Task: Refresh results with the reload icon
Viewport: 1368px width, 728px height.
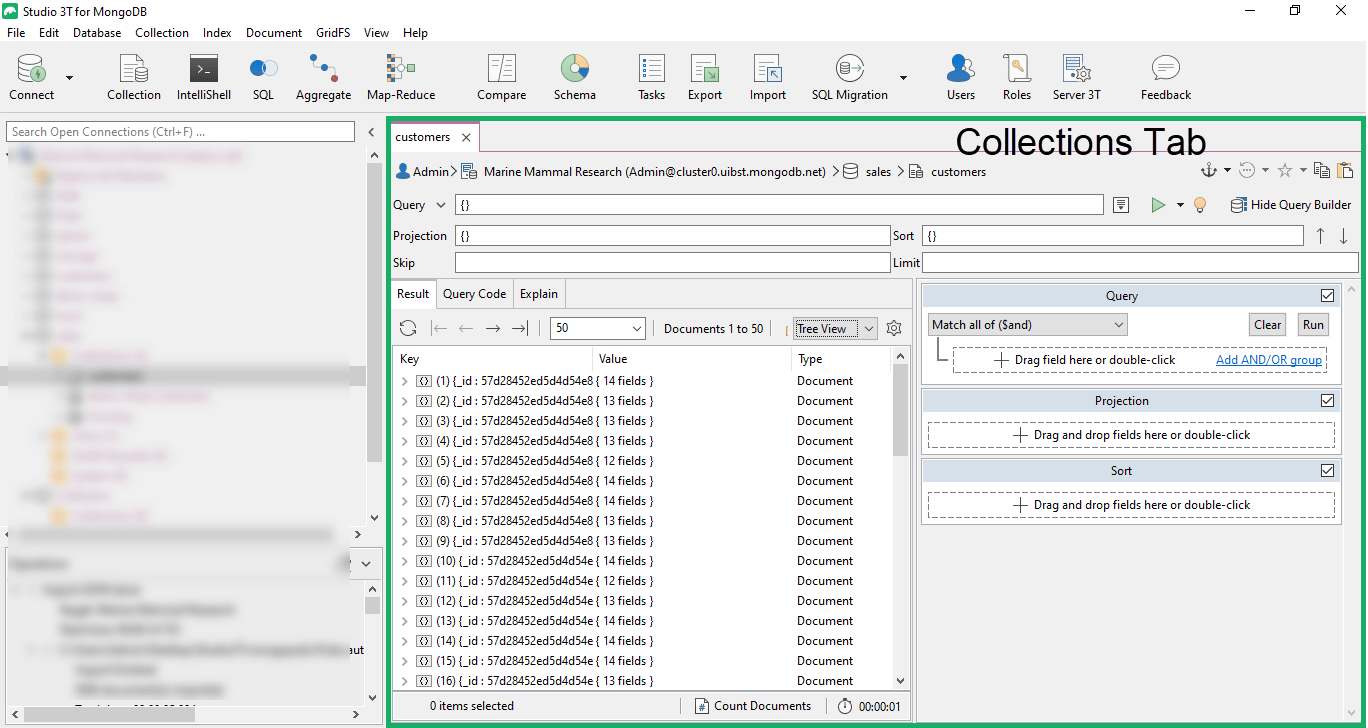Action: (408, 328)
